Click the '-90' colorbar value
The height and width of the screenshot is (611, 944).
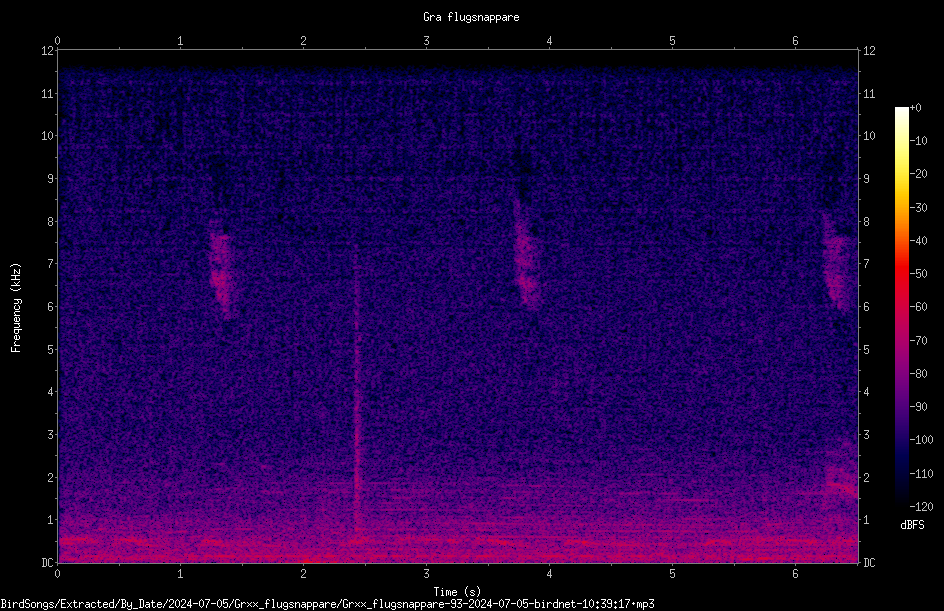click(x=918, y=407)
